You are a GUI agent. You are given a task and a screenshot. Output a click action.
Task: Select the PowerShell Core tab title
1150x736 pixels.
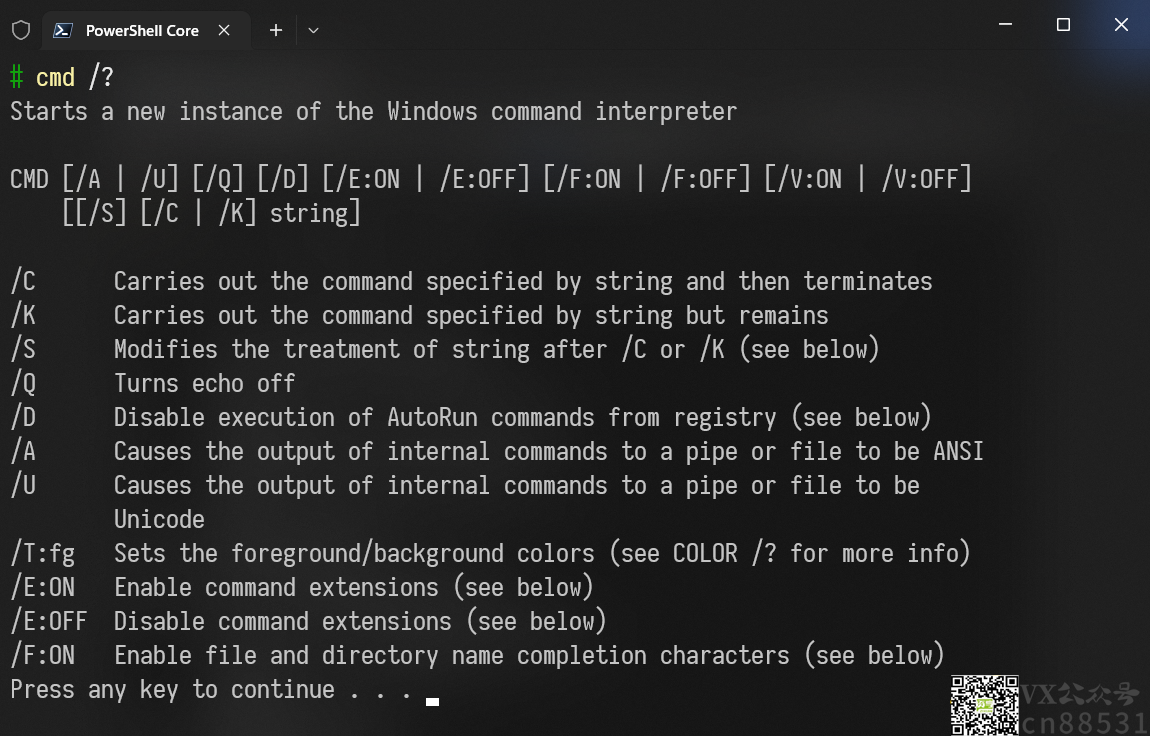tap(142, 30)
